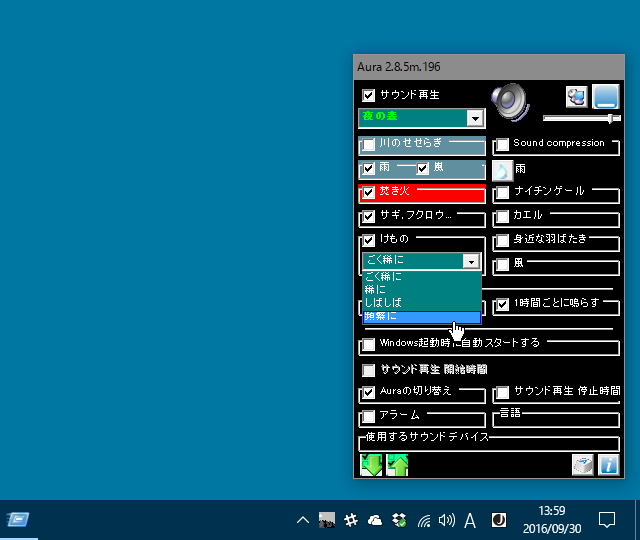640x540 pixels.
Task: Uncheck the 1時間ごとに鳴らす checkbox
Action: coord(502,304)
